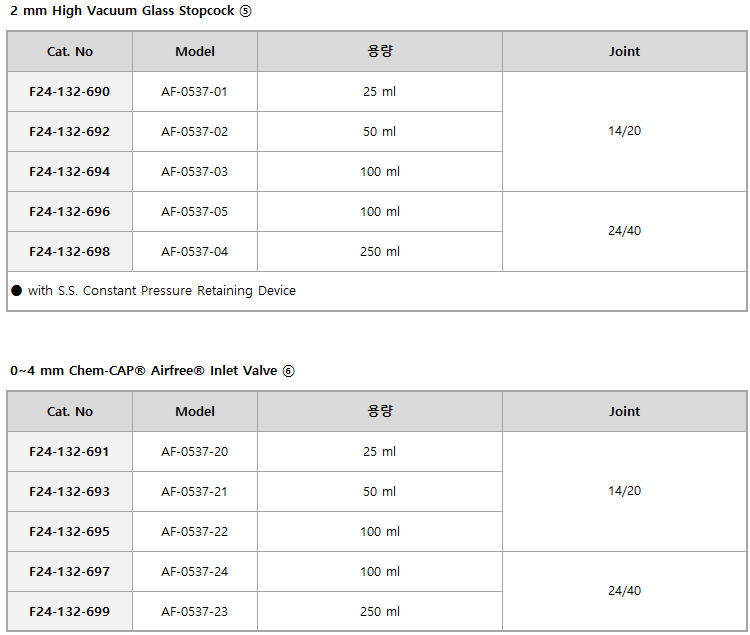This screenshot has height=635, width=750.
Task: Click catalog number F24-132-697
Action: pos(70,572)
